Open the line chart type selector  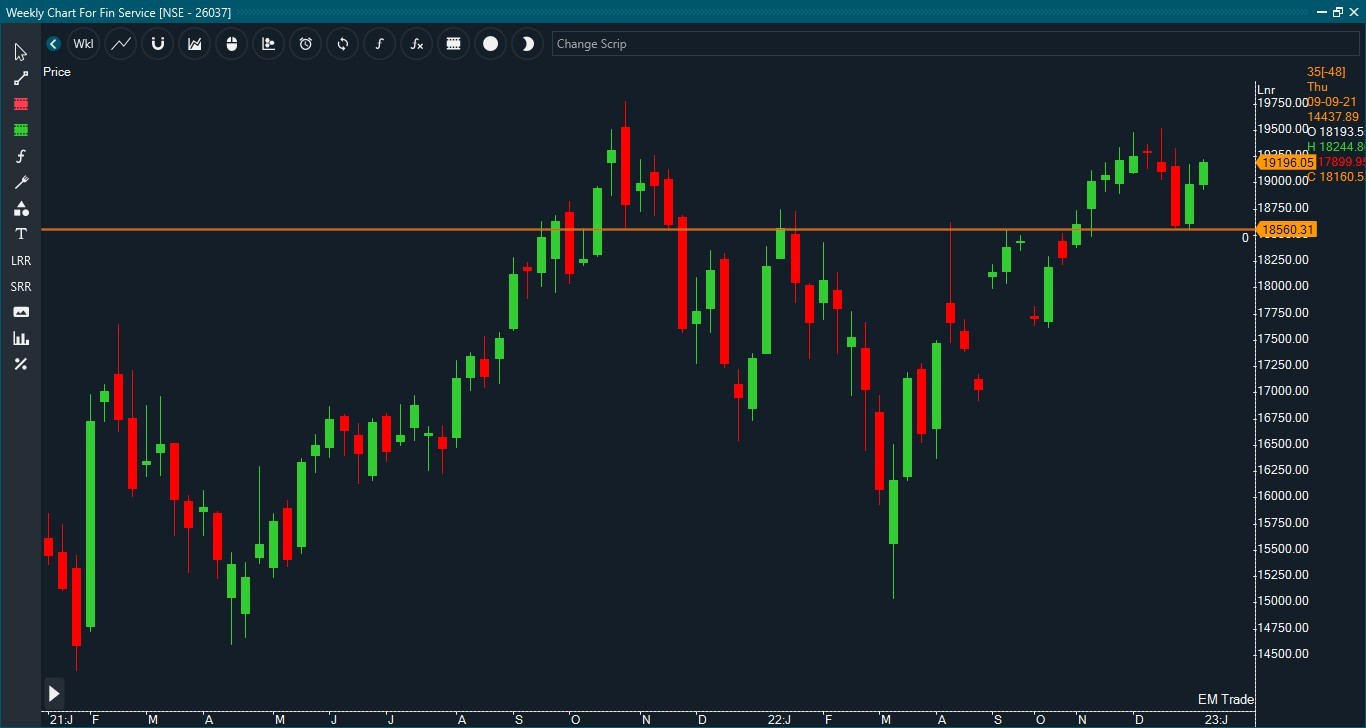coord(120,44)
